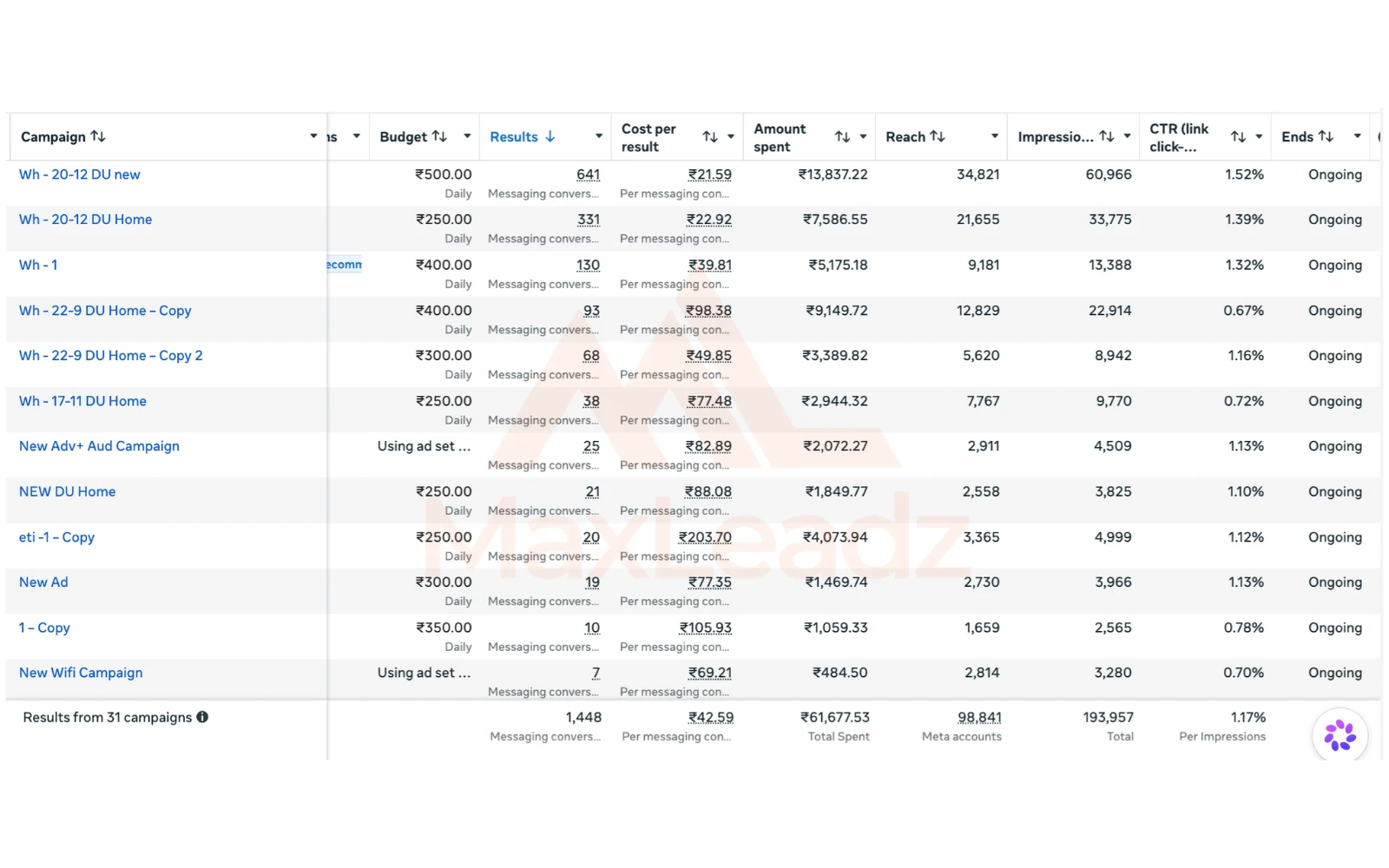Sort by Ends column arrows
This screenshot has height=868, width=1389.
click(1326, 136)
